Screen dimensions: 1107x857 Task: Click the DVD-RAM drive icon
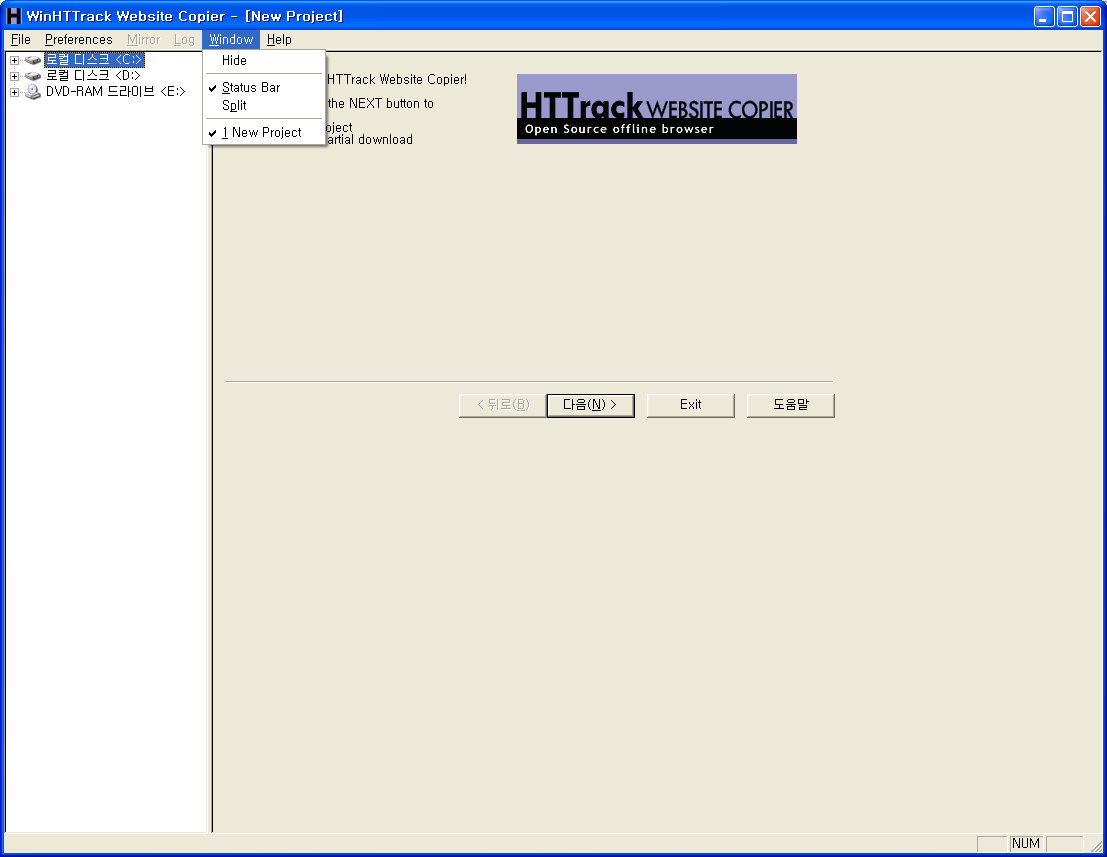[x=32, y=92]
